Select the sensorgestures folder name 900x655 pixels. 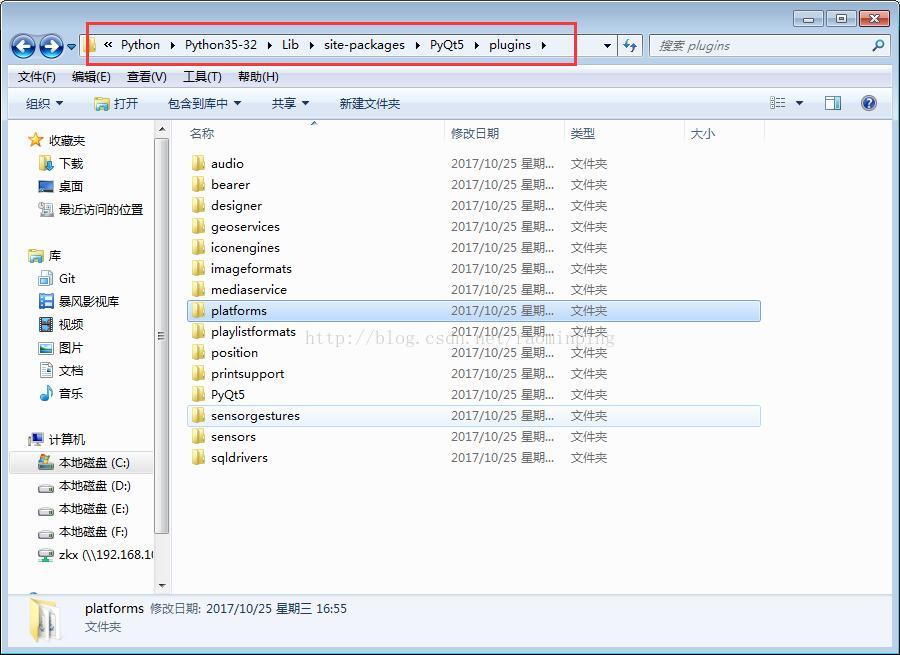[x=255, y=416]
